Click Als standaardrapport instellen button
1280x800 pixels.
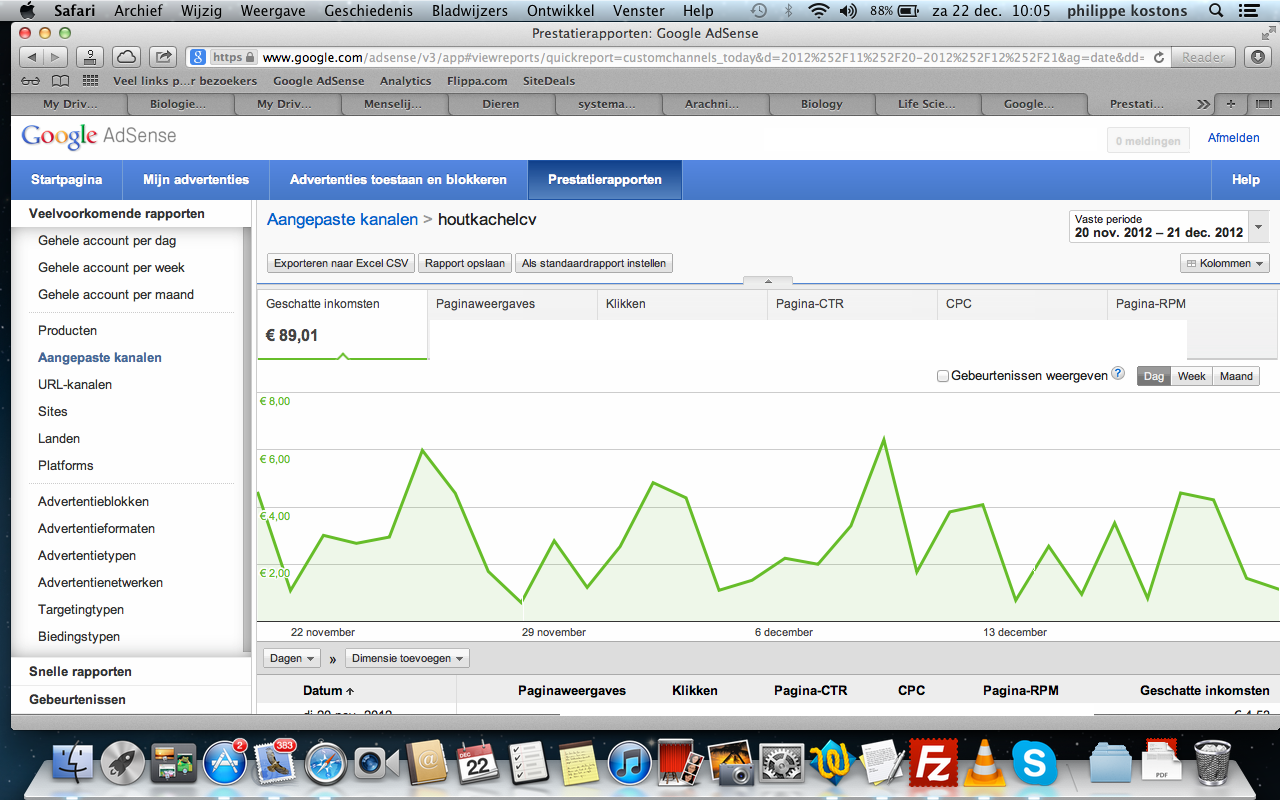pos(594,263)
